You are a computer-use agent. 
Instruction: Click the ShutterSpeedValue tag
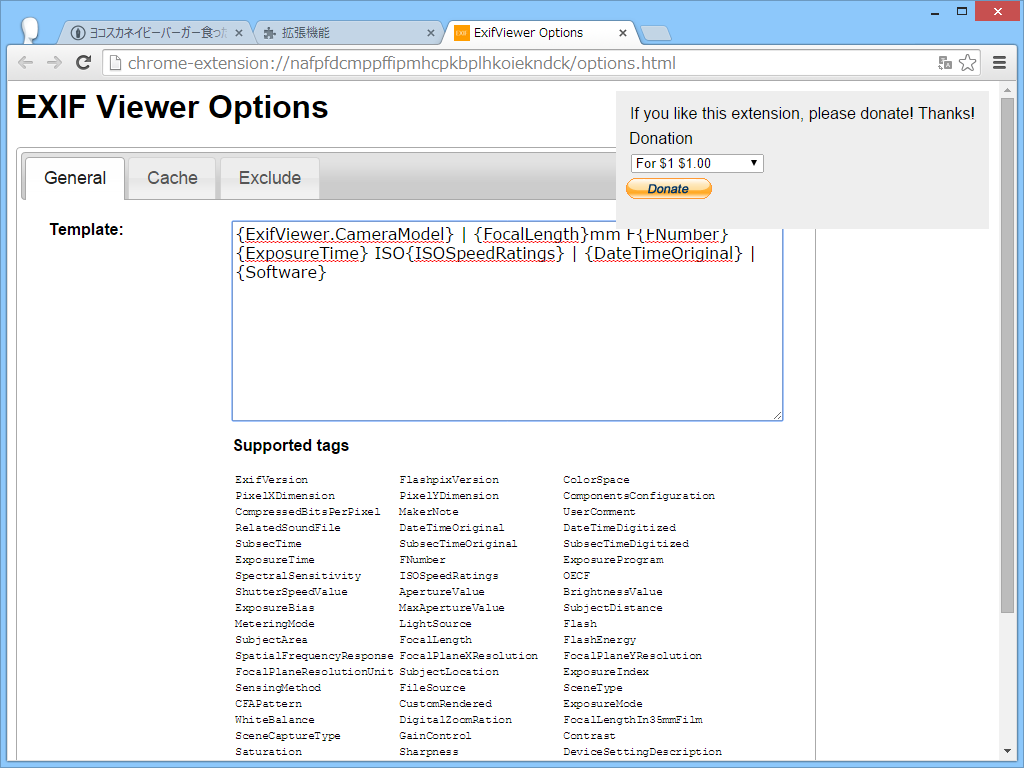291,592
